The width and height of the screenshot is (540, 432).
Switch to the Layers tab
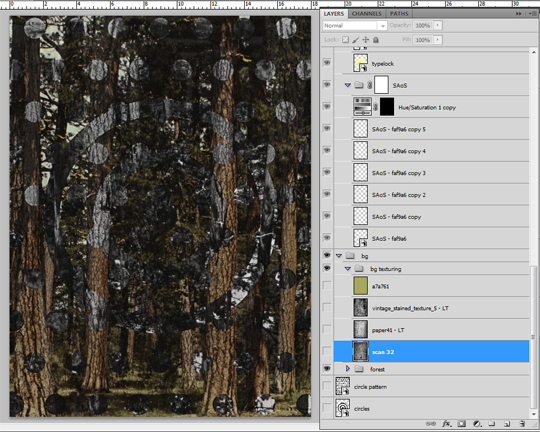pyautogui.click(x=333, y=14)
